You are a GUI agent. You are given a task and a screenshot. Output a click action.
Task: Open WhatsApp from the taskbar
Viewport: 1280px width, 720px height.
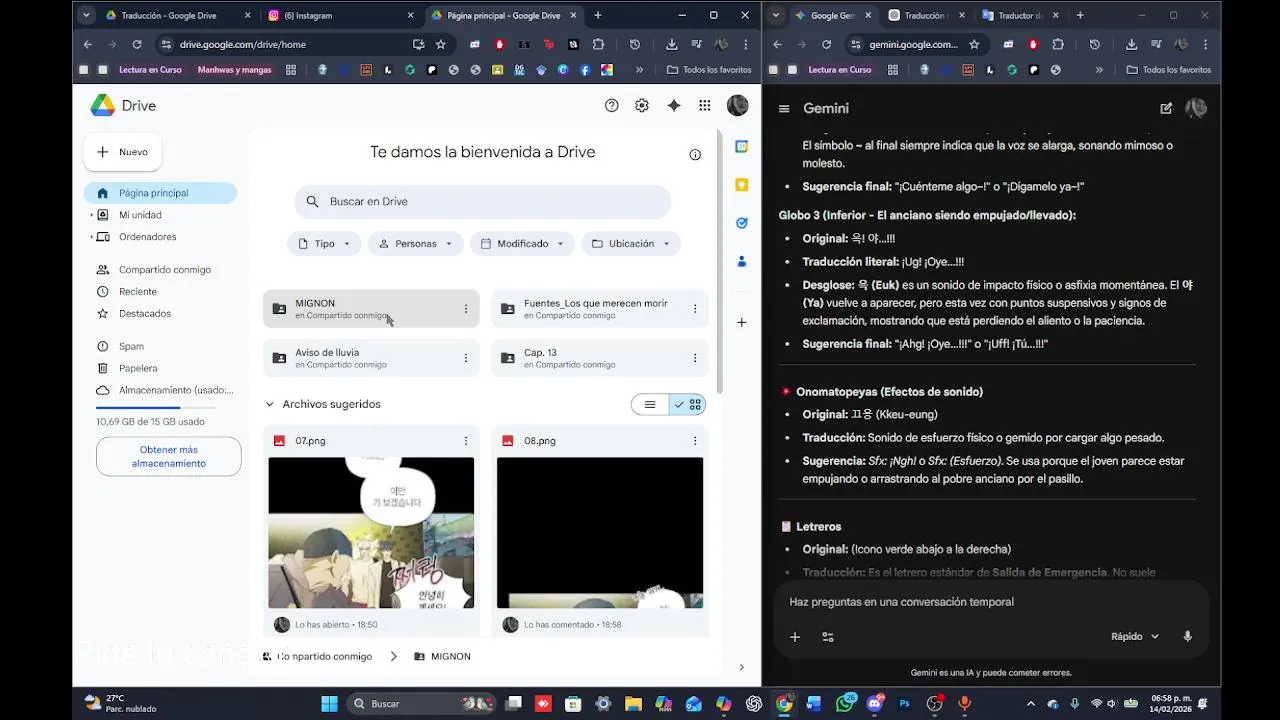coord(845,704)
